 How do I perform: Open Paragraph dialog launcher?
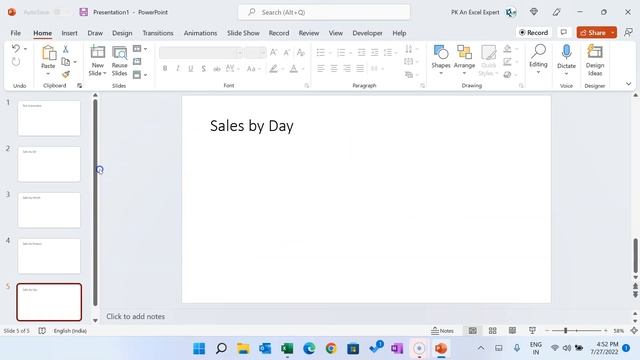pos(422,86)
